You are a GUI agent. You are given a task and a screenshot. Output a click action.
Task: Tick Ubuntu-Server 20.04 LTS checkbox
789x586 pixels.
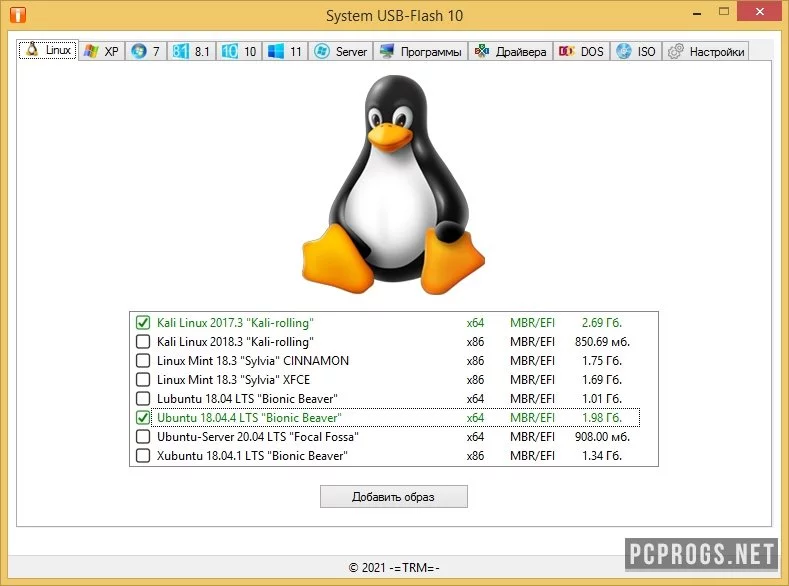pos(143,436)
